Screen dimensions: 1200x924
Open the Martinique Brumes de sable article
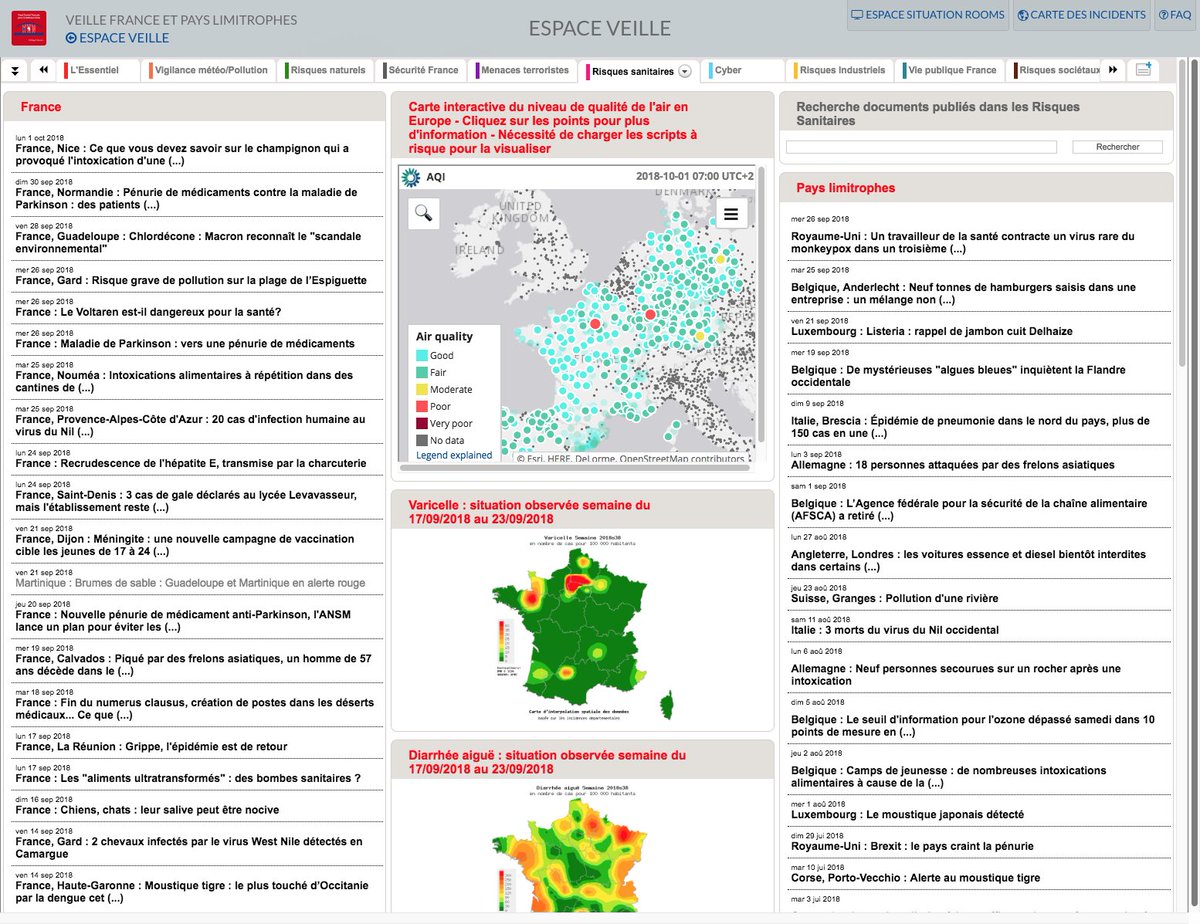click(190, 583)
